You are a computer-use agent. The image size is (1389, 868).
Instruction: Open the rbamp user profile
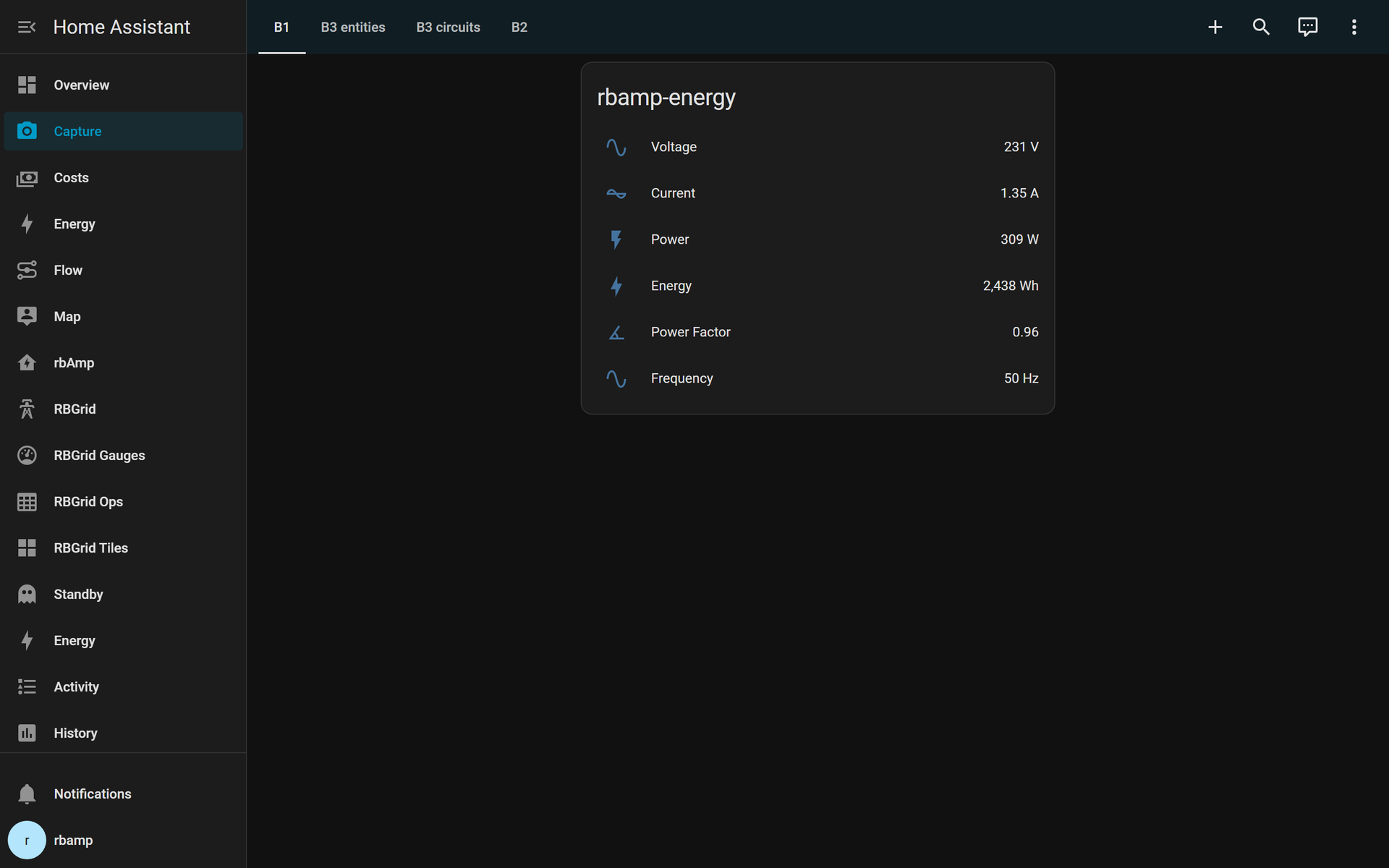124,841
